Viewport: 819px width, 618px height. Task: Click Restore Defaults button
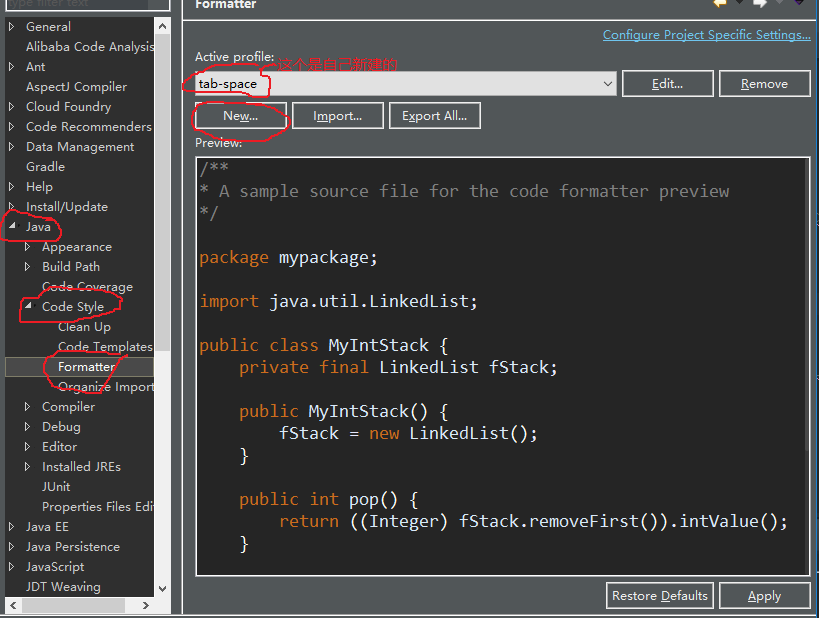coord(660,596)
